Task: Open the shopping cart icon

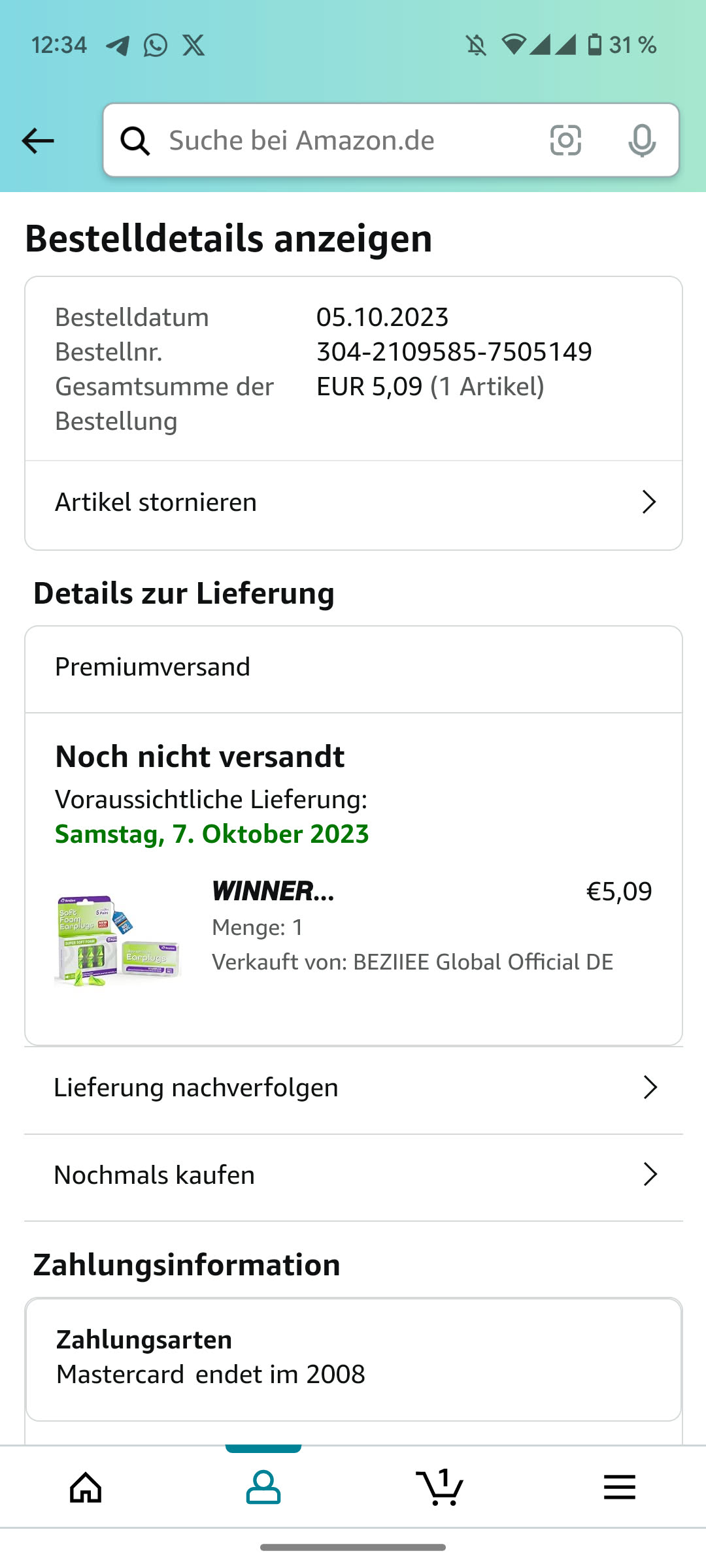Action: coord(440,1488)
